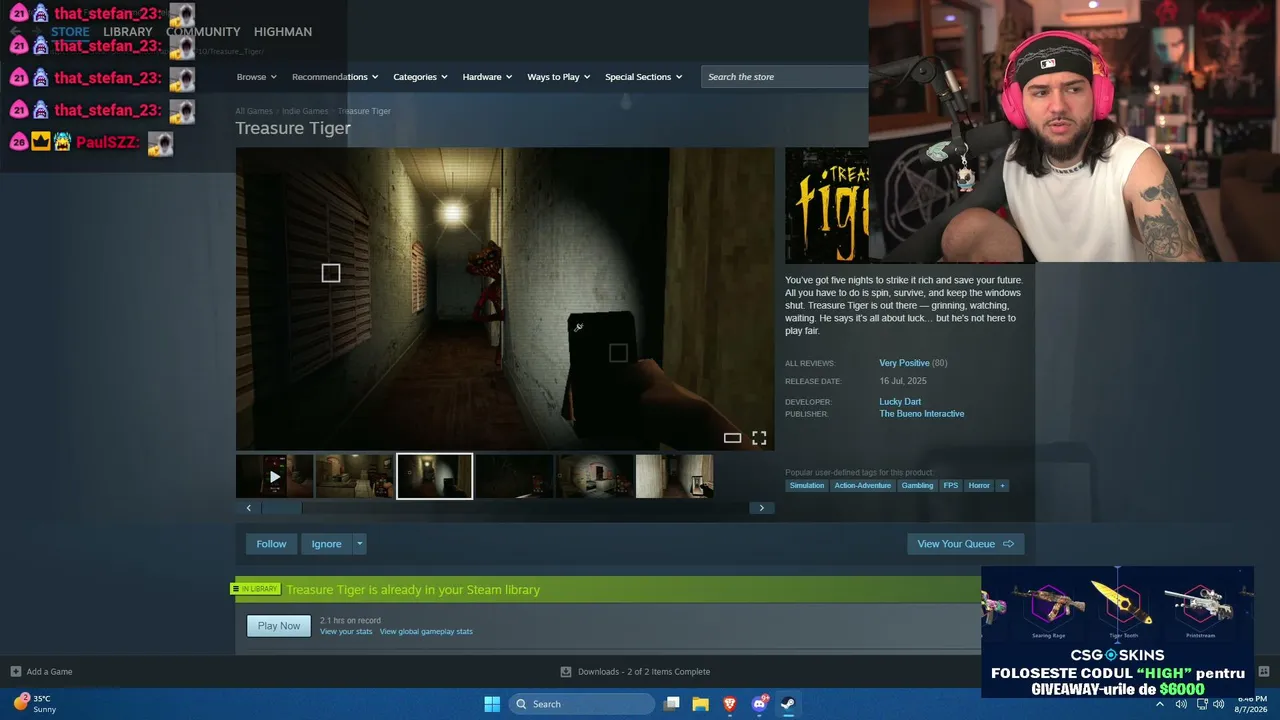
Task: Switch to the LIBRARY tab
Action: [128, 32]
